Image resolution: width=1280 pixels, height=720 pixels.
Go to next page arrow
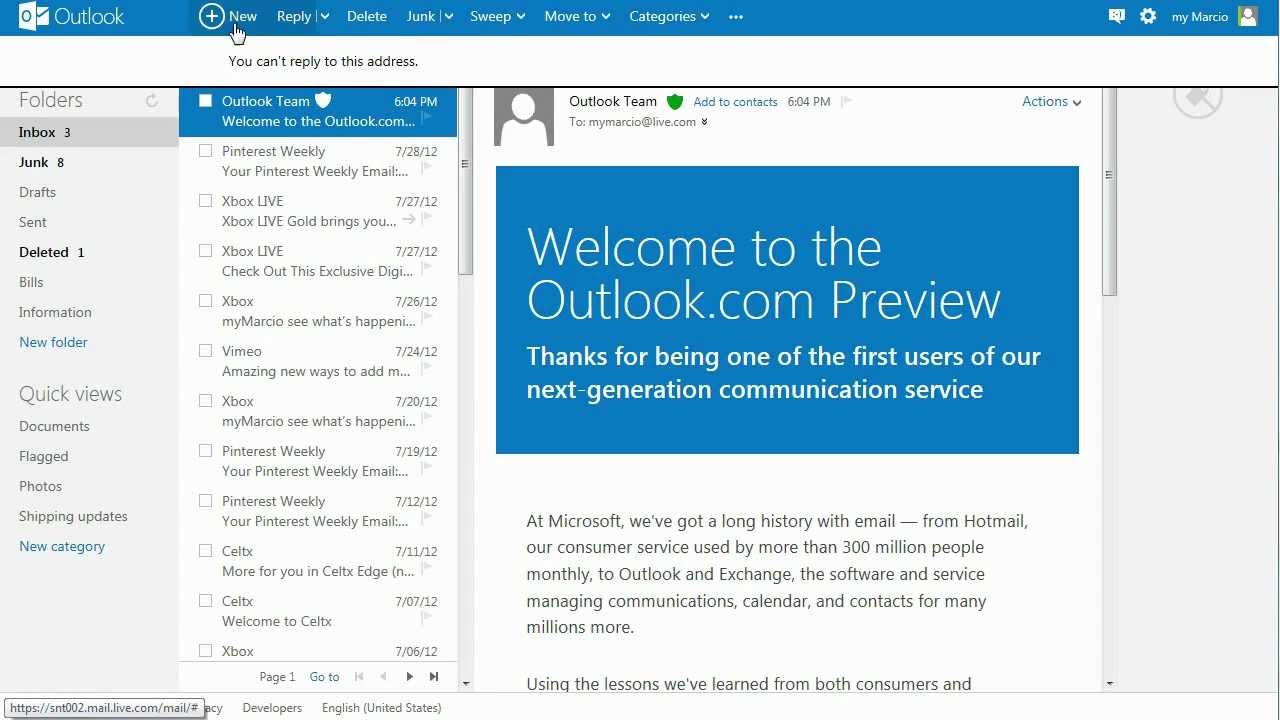409,677
